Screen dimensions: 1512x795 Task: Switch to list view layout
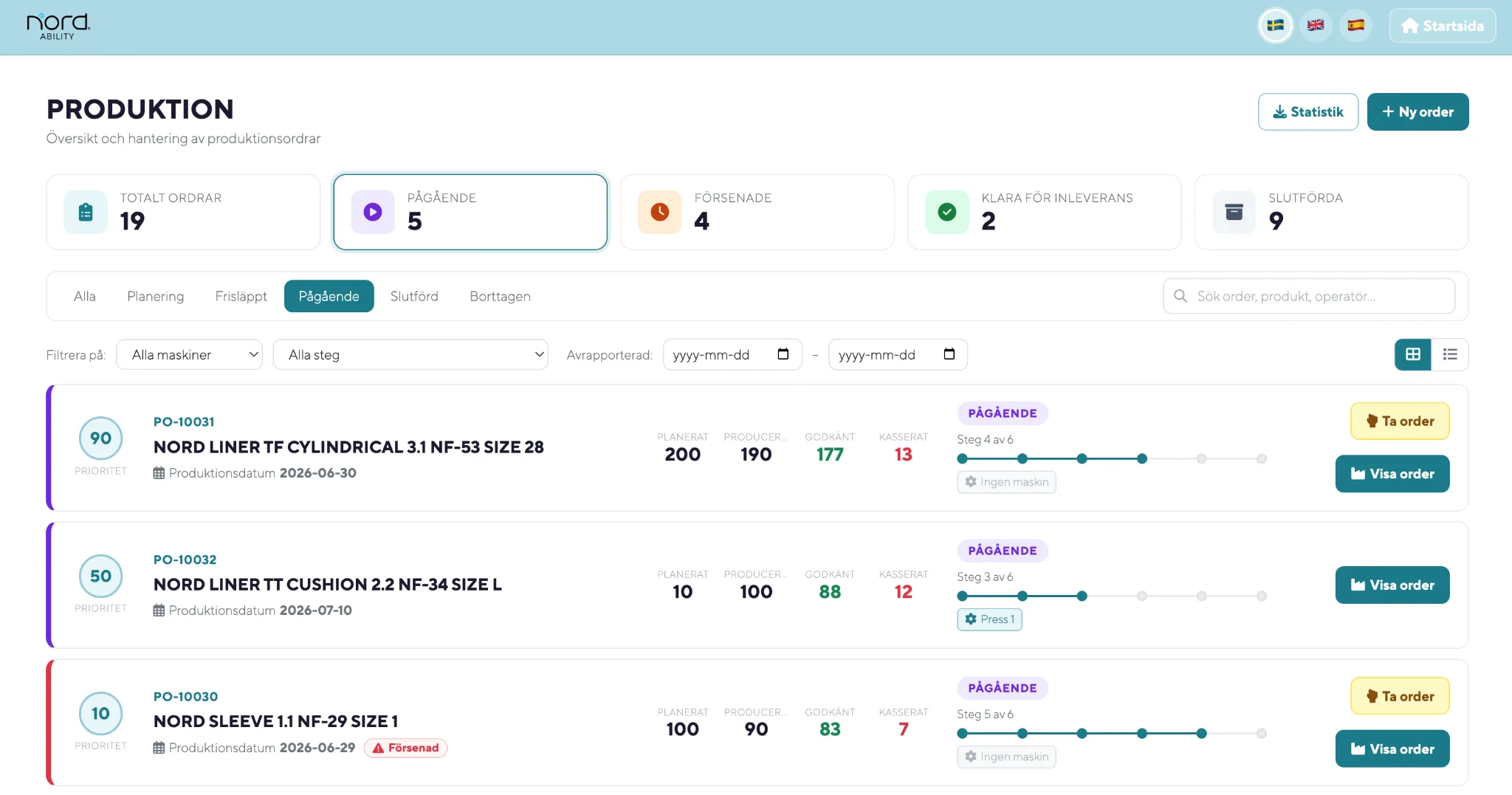[1450, 354]
